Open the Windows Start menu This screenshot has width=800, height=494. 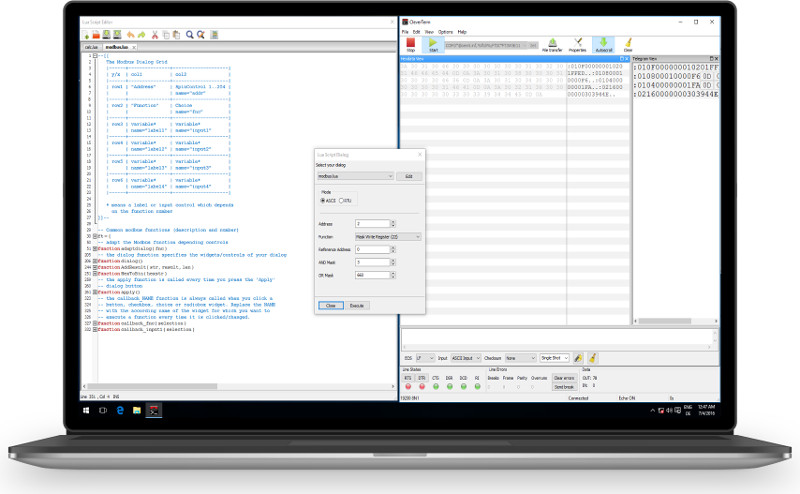86,410
